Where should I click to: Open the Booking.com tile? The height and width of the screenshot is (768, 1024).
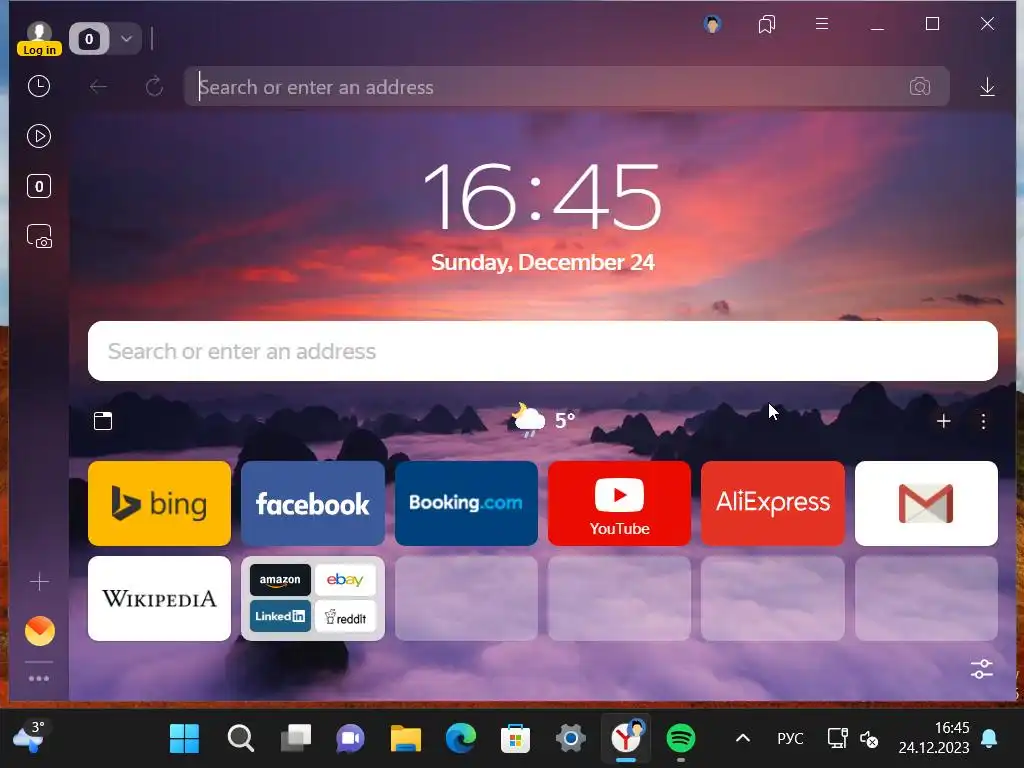[x=466, y=503]
